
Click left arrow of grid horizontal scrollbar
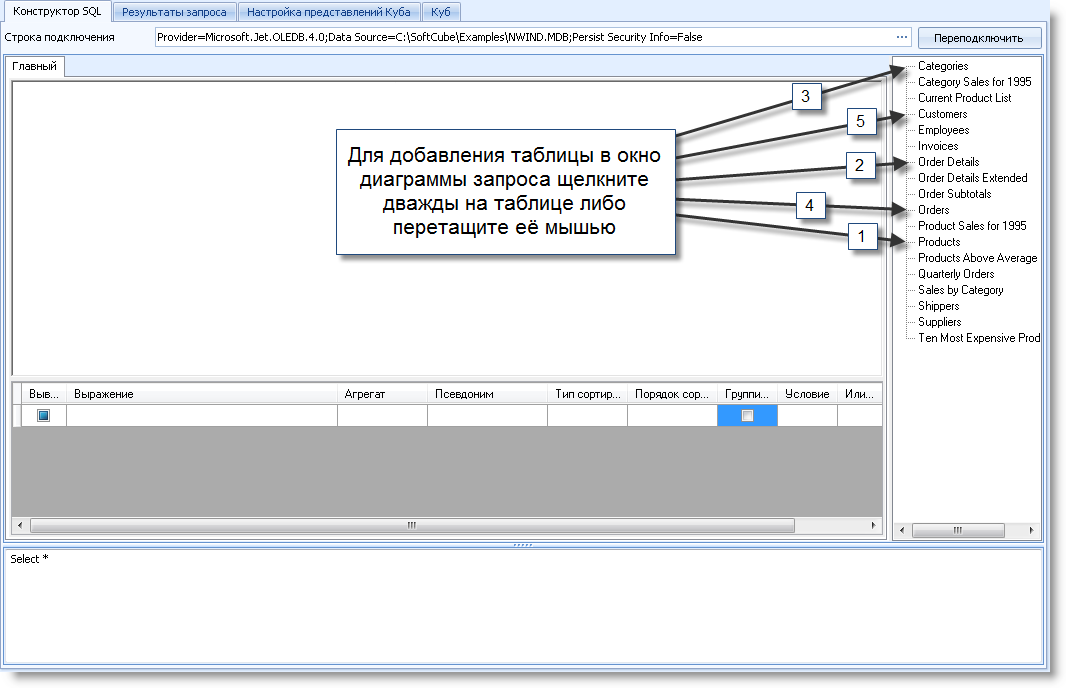[x=20, y=525]
